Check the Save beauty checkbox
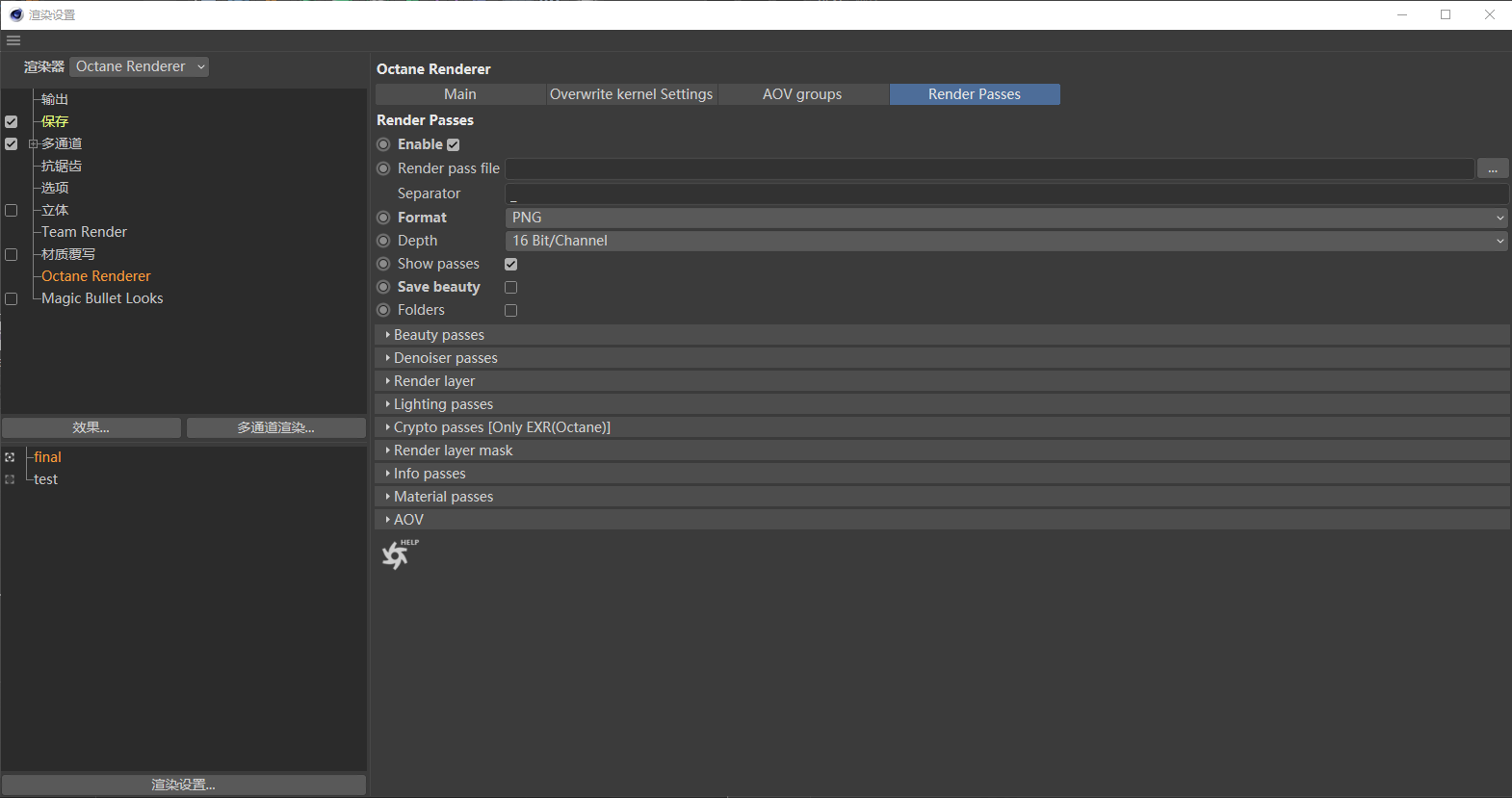Image resolution: width=1512 pixels, height=798 pixels. [511, 287]
